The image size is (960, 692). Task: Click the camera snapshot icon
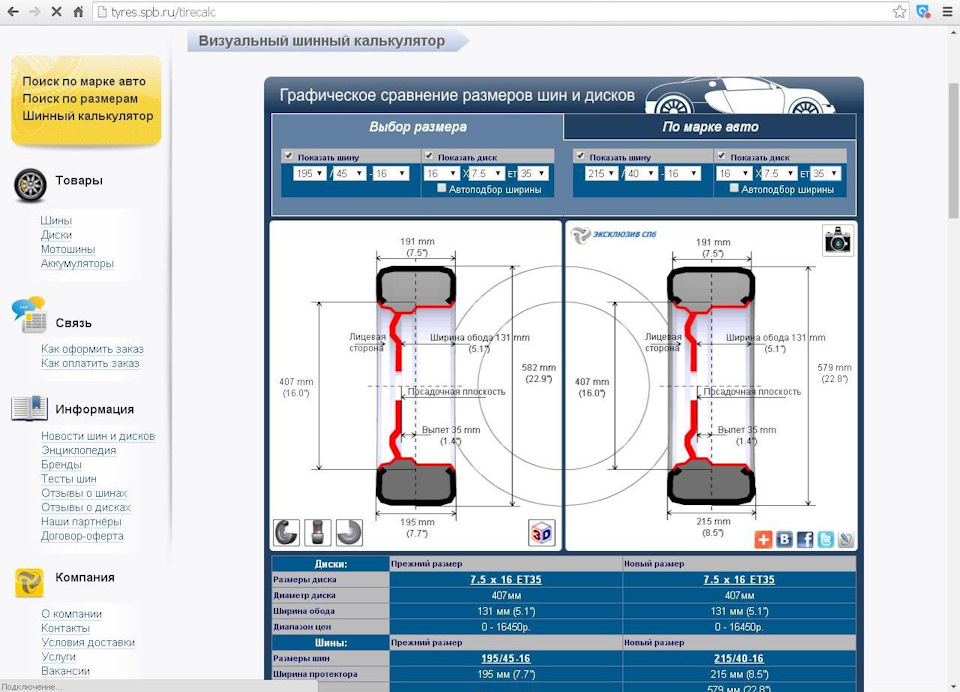click(838, 241)
